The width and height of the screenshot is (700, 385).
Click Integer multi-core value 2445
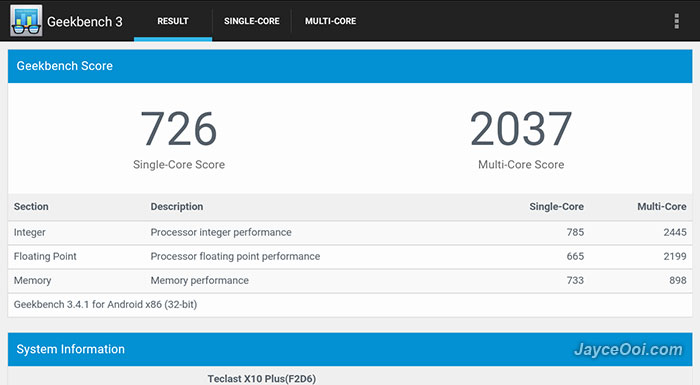[x=675, y=232]
